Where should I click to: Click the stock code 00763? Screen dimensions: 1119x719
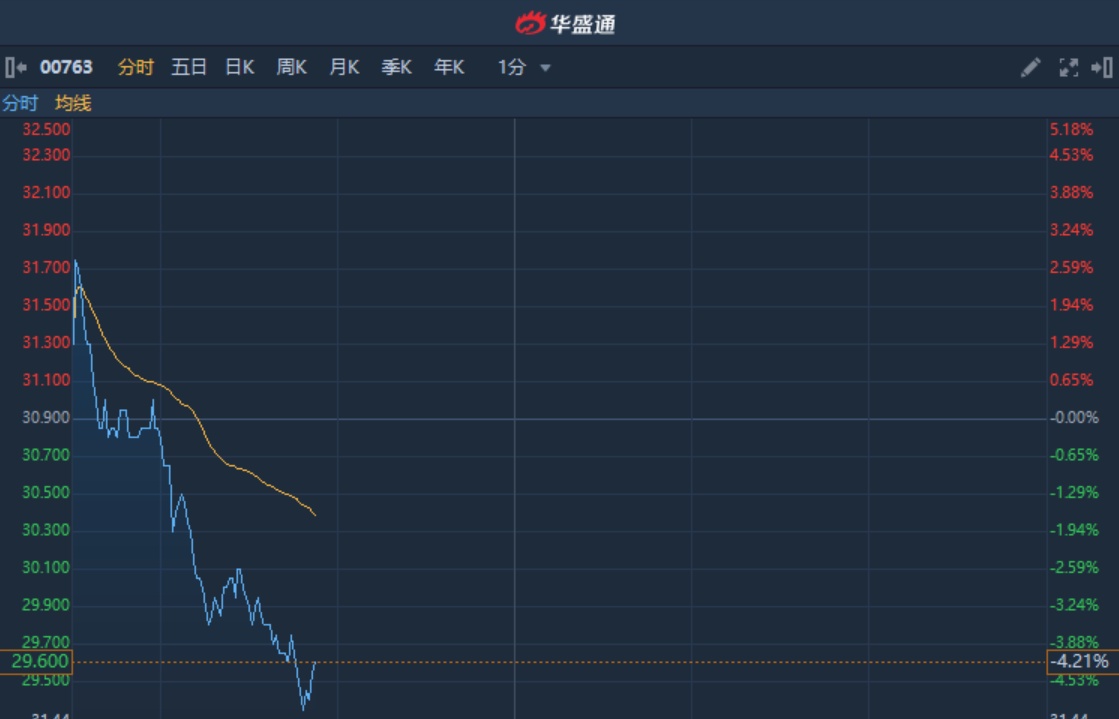point(66,67)
